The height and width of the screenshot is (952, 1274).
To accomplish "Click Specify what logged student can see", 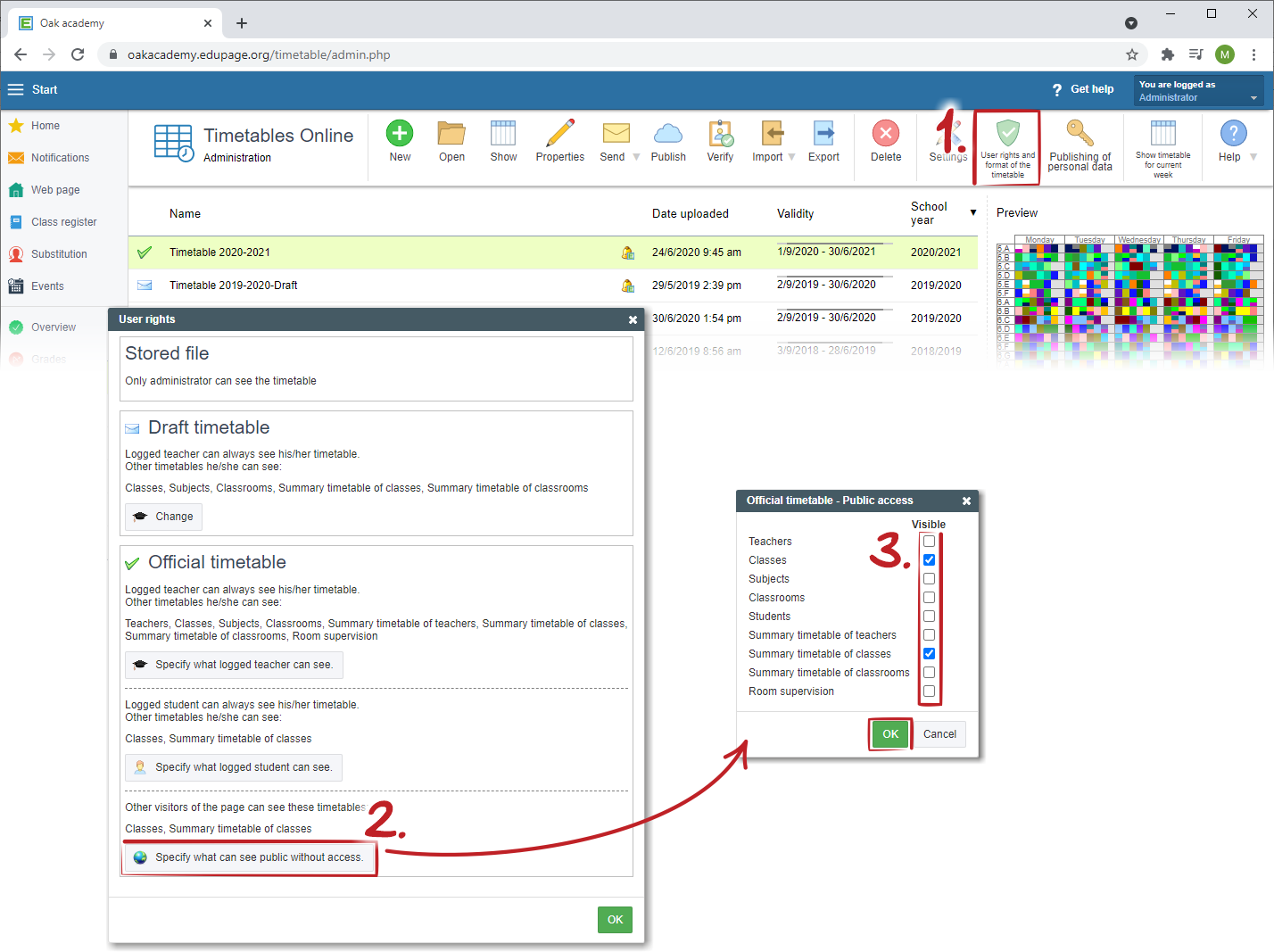I will click(x=234, y=767).
